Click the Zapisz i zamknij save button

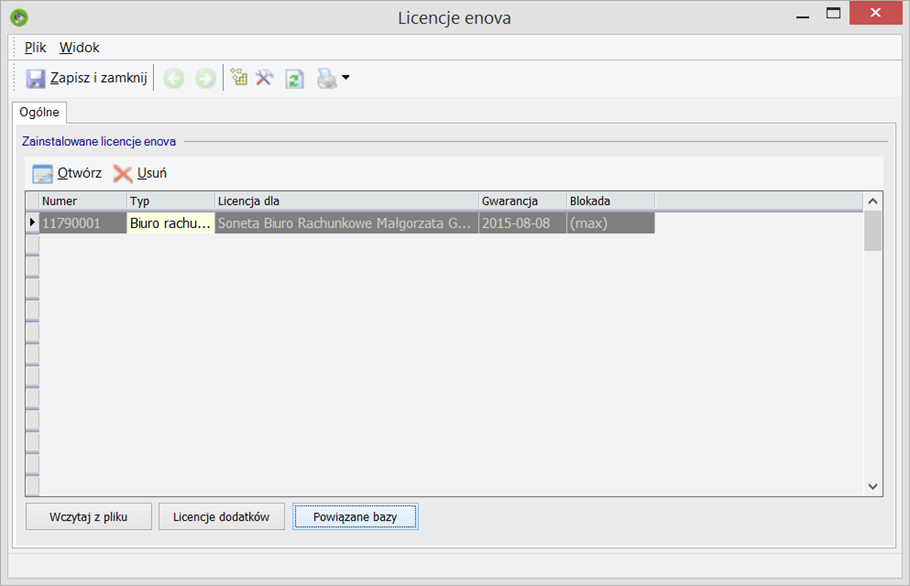tap(86, 78)
